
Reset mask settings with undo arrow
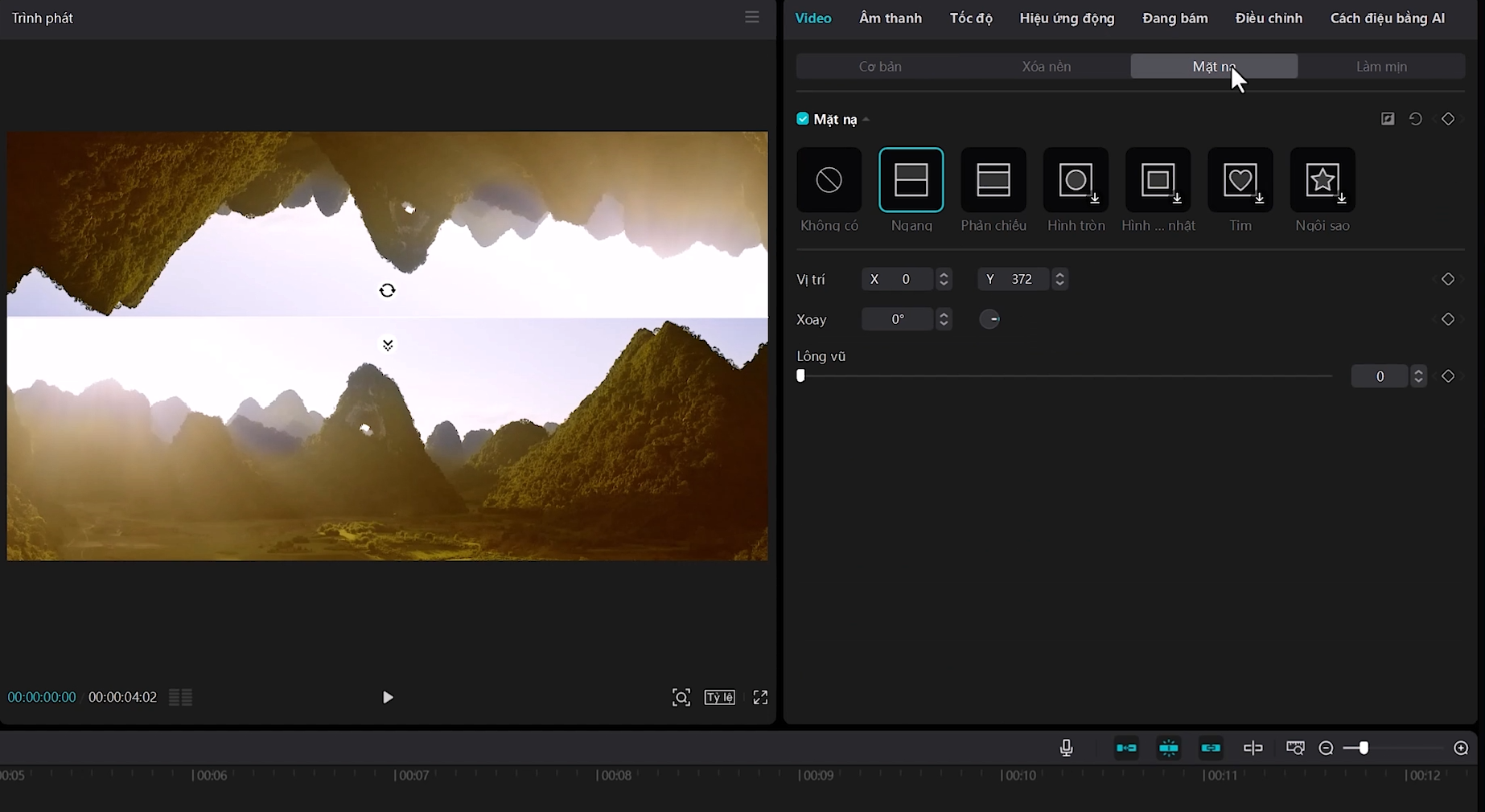1416,119
